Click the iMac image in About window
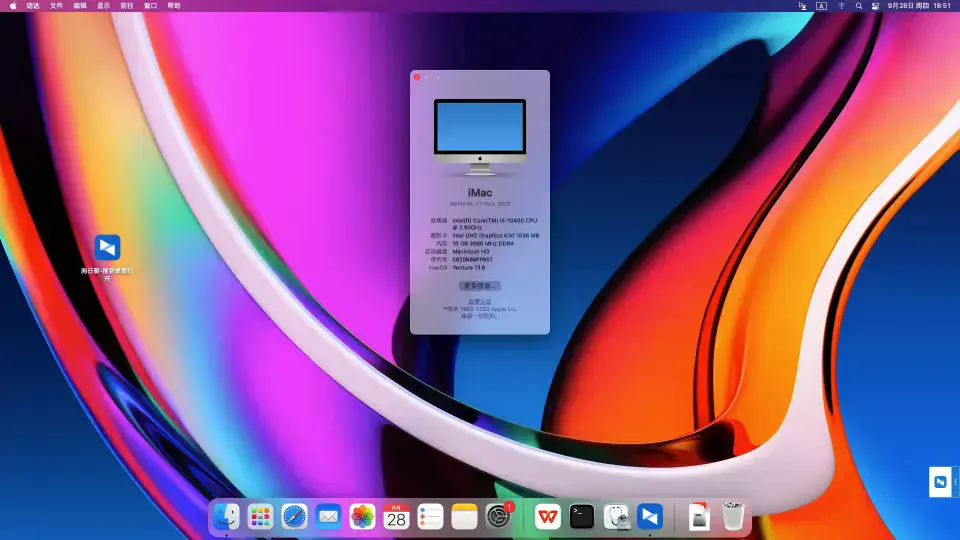The height and width of the screenshot is (540, 960). click(480, 137)
